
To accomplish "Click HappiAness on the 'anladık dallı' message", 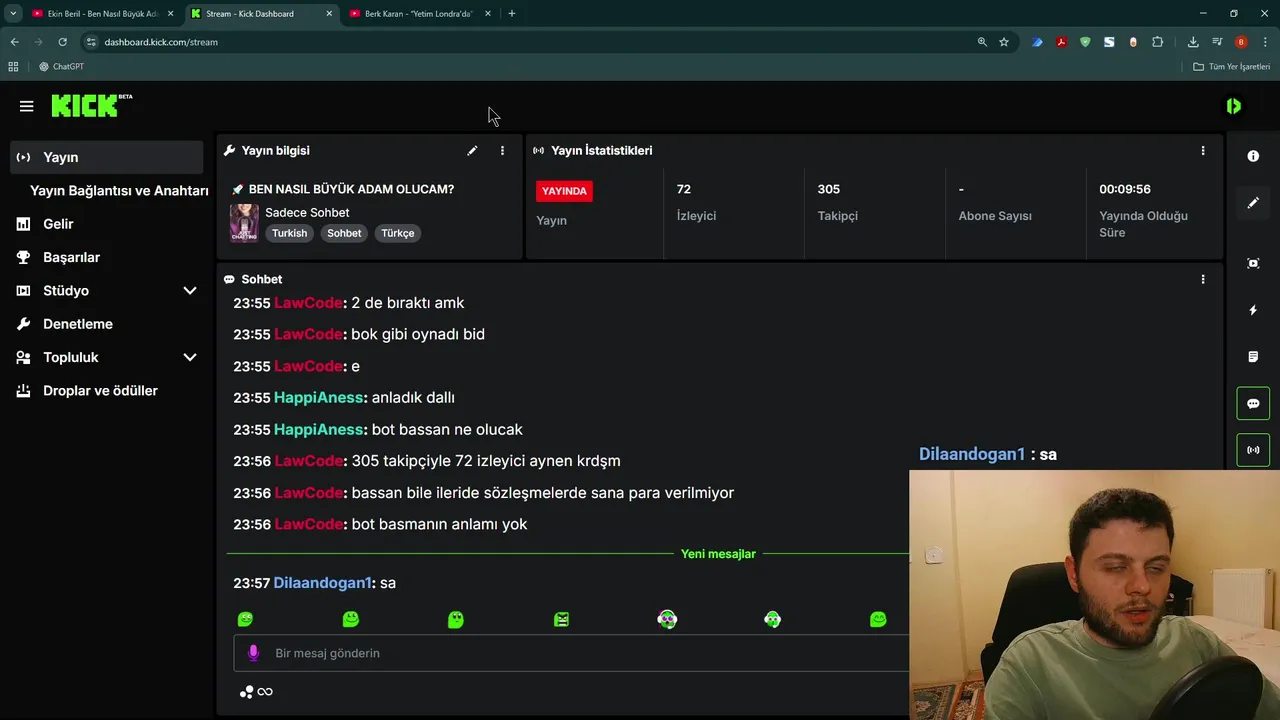I will [x=318, y=398].
